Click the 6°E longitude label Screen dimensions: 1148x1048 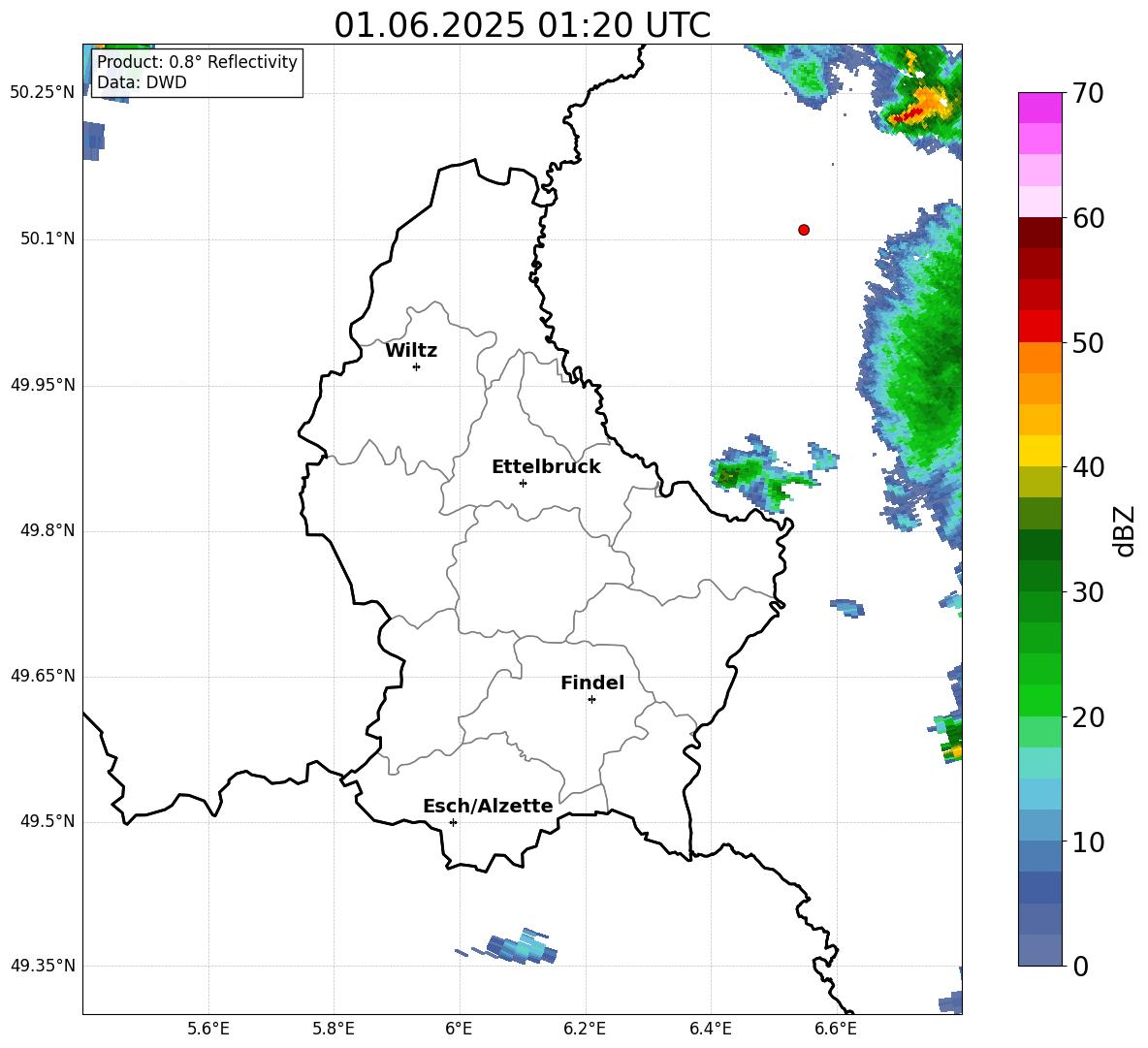click(459, 1029)
